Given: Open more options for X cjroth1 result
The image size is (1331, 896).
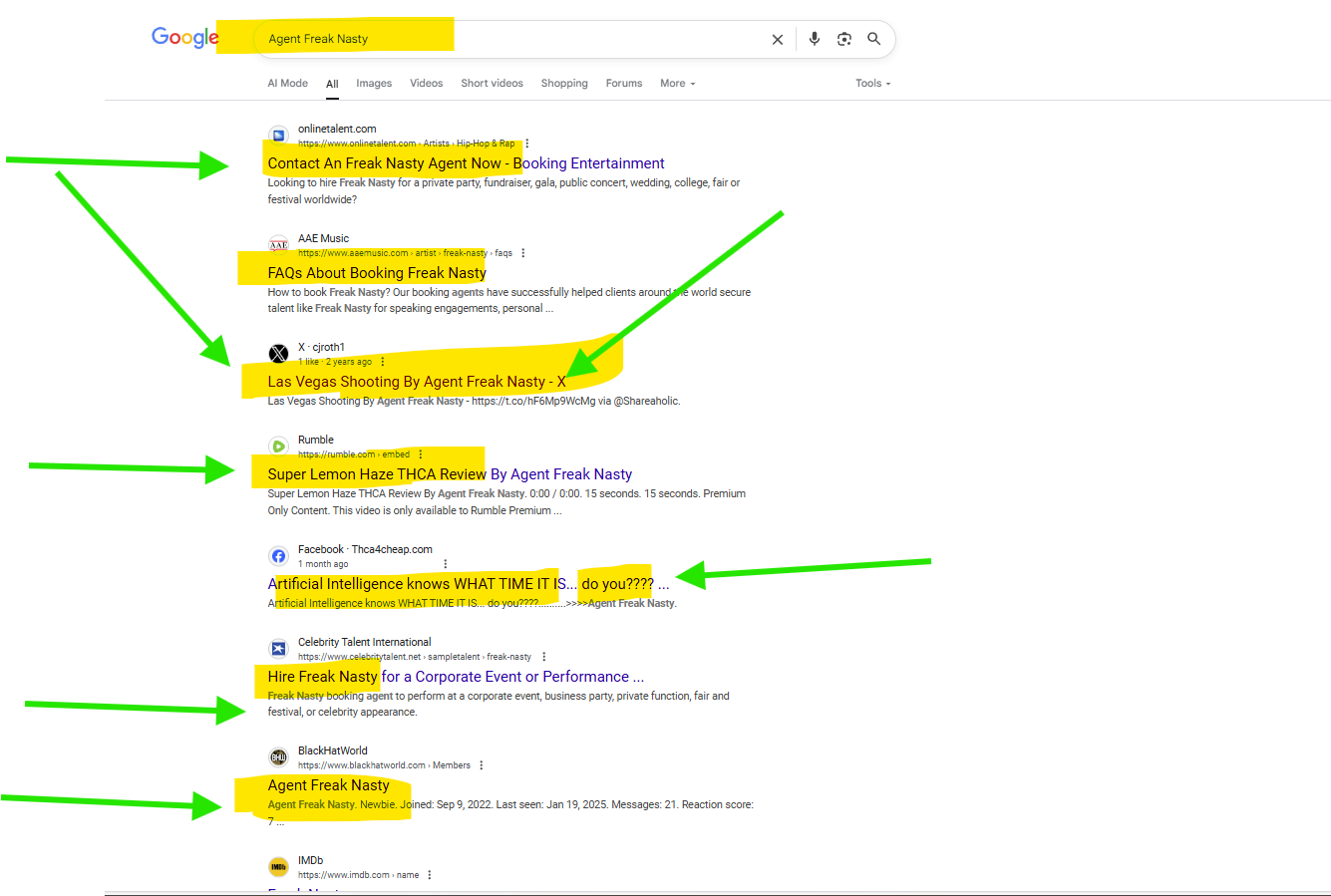Looking at the screenshot, I should tap(383, 362).
